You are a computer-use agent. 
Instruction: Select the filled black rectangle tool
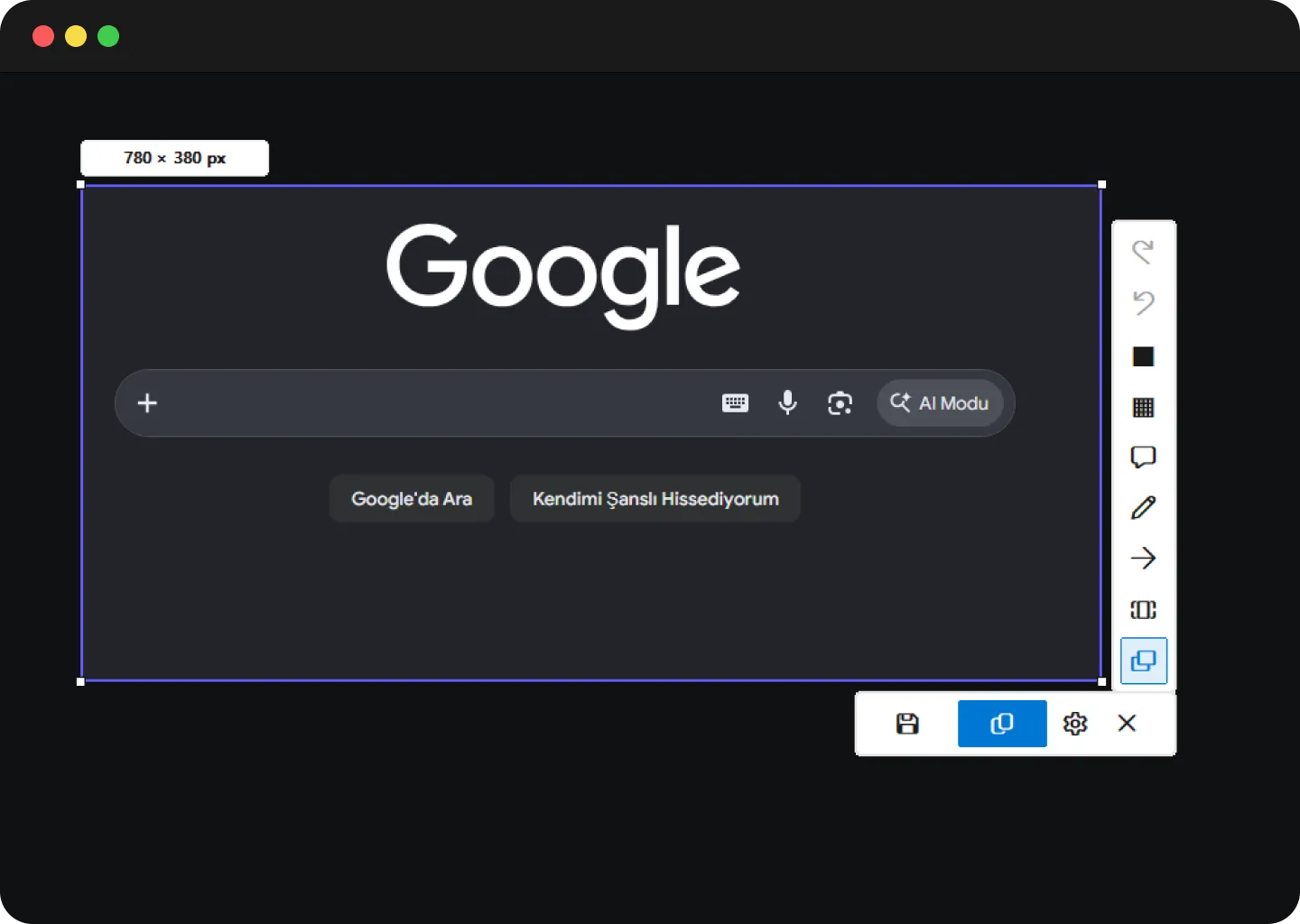tap(1143, 356)
